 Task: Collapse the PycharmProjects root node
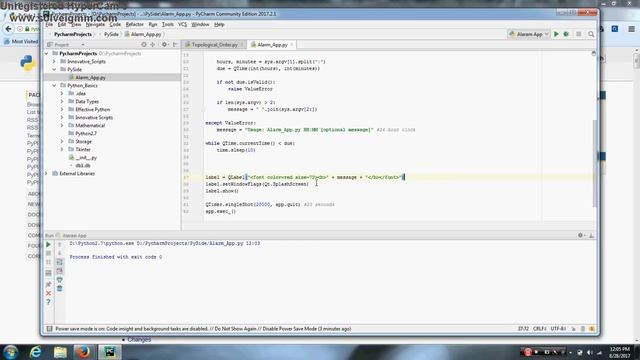coord(47,53)
